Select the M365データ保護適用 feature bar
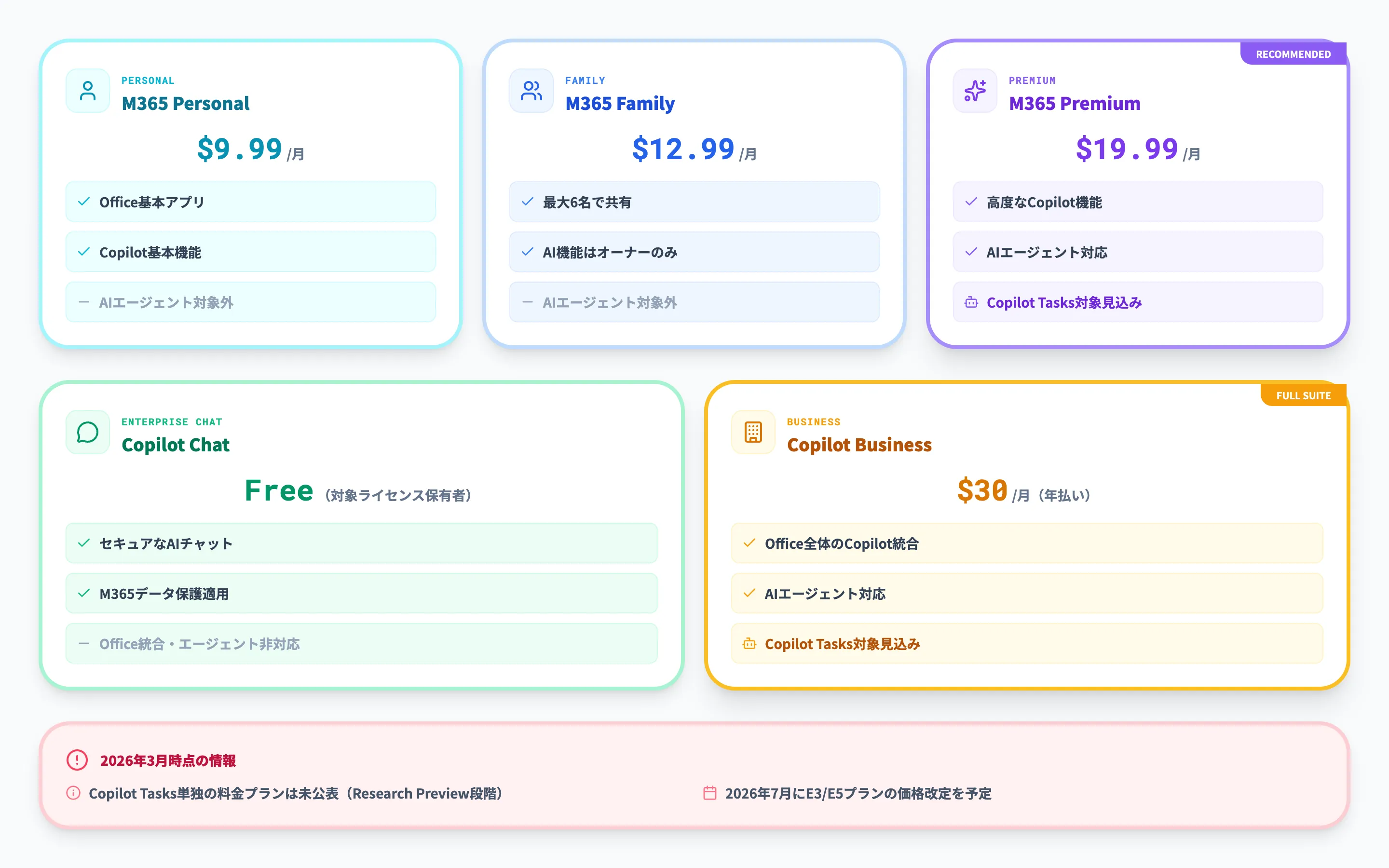 [361, 594]
